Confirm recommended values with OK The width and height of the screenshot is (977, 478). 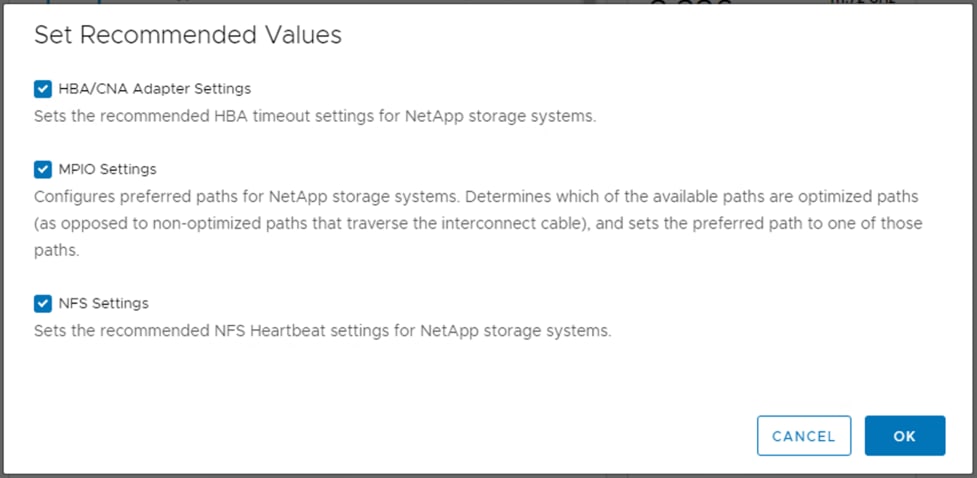904,436
